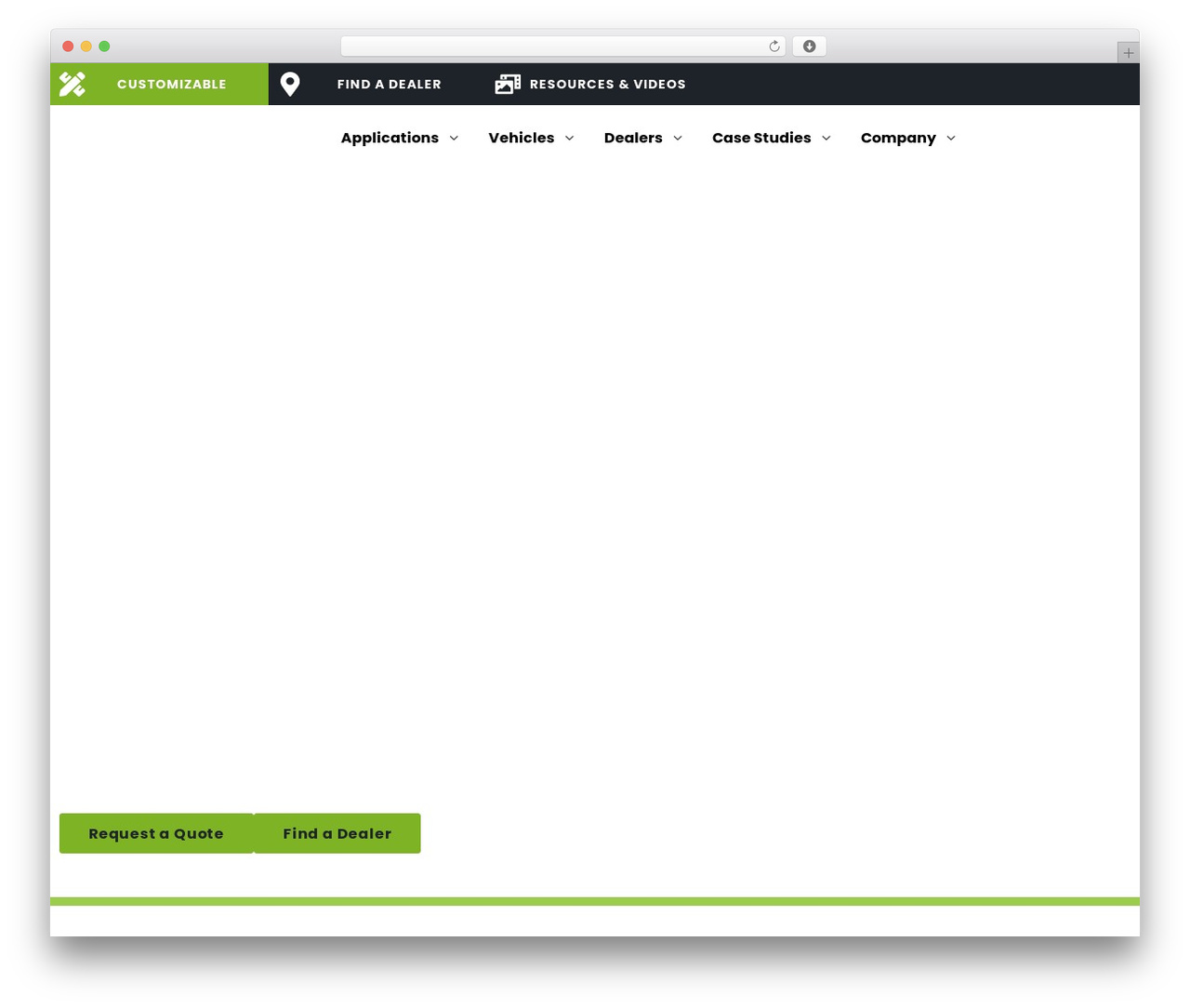Click the green Find a Dealer button
Screen dimensions: 1190x1008
coord(337,833)
